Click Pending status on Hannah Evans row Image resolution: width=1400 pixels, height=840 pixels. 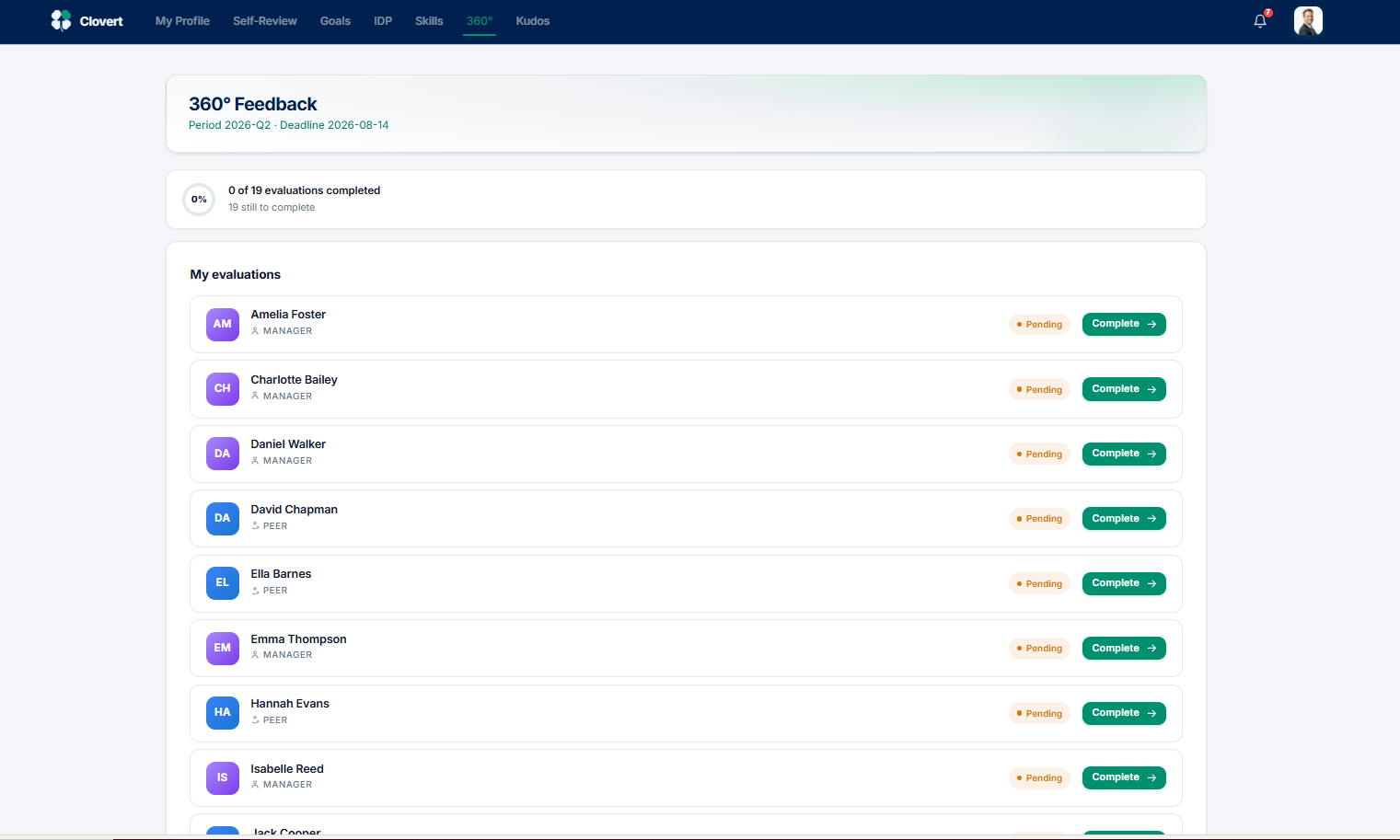pyautogui.click(x=1039, y=714)
